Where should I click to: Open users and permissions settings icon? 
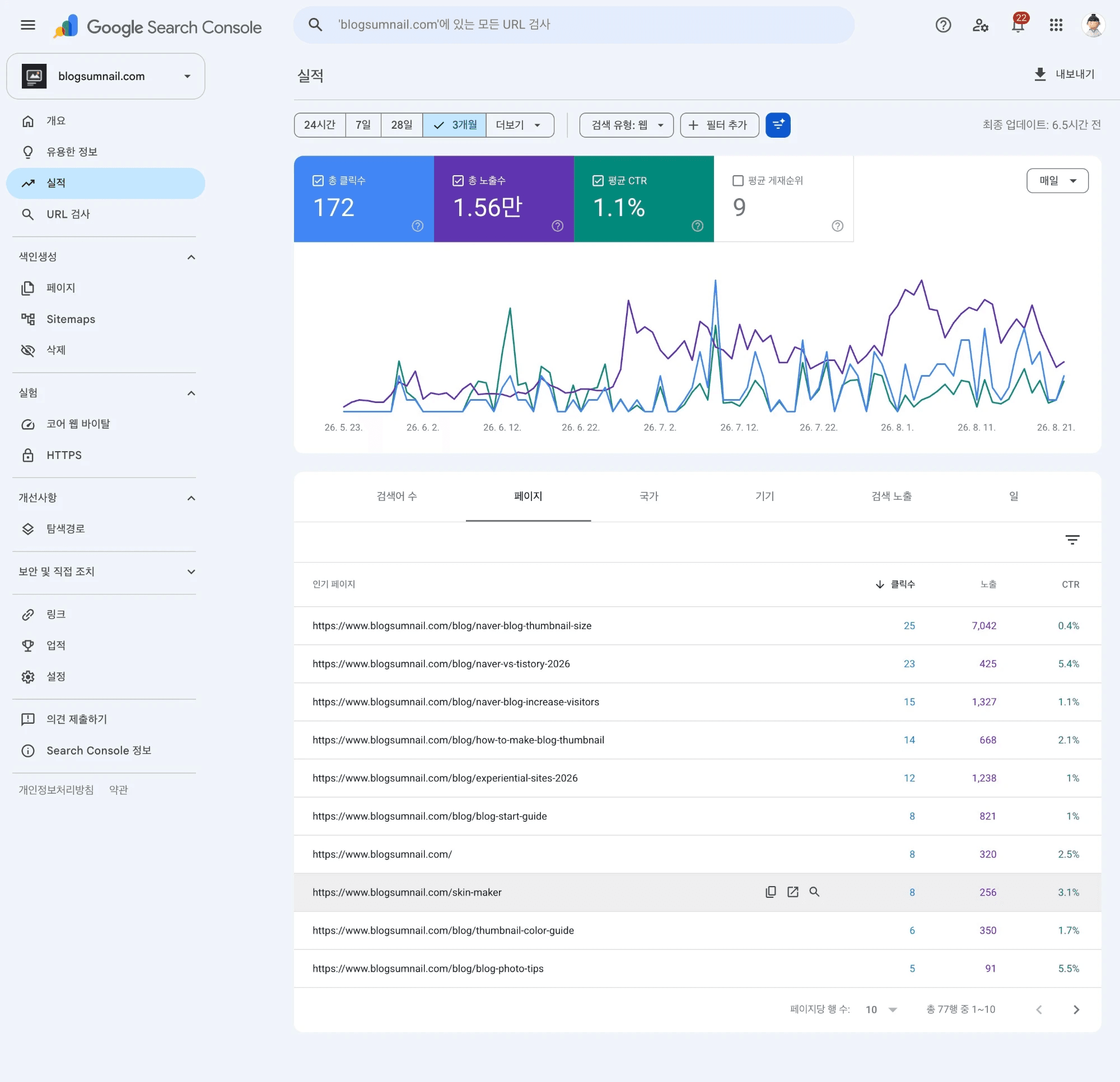pos(981,25)
